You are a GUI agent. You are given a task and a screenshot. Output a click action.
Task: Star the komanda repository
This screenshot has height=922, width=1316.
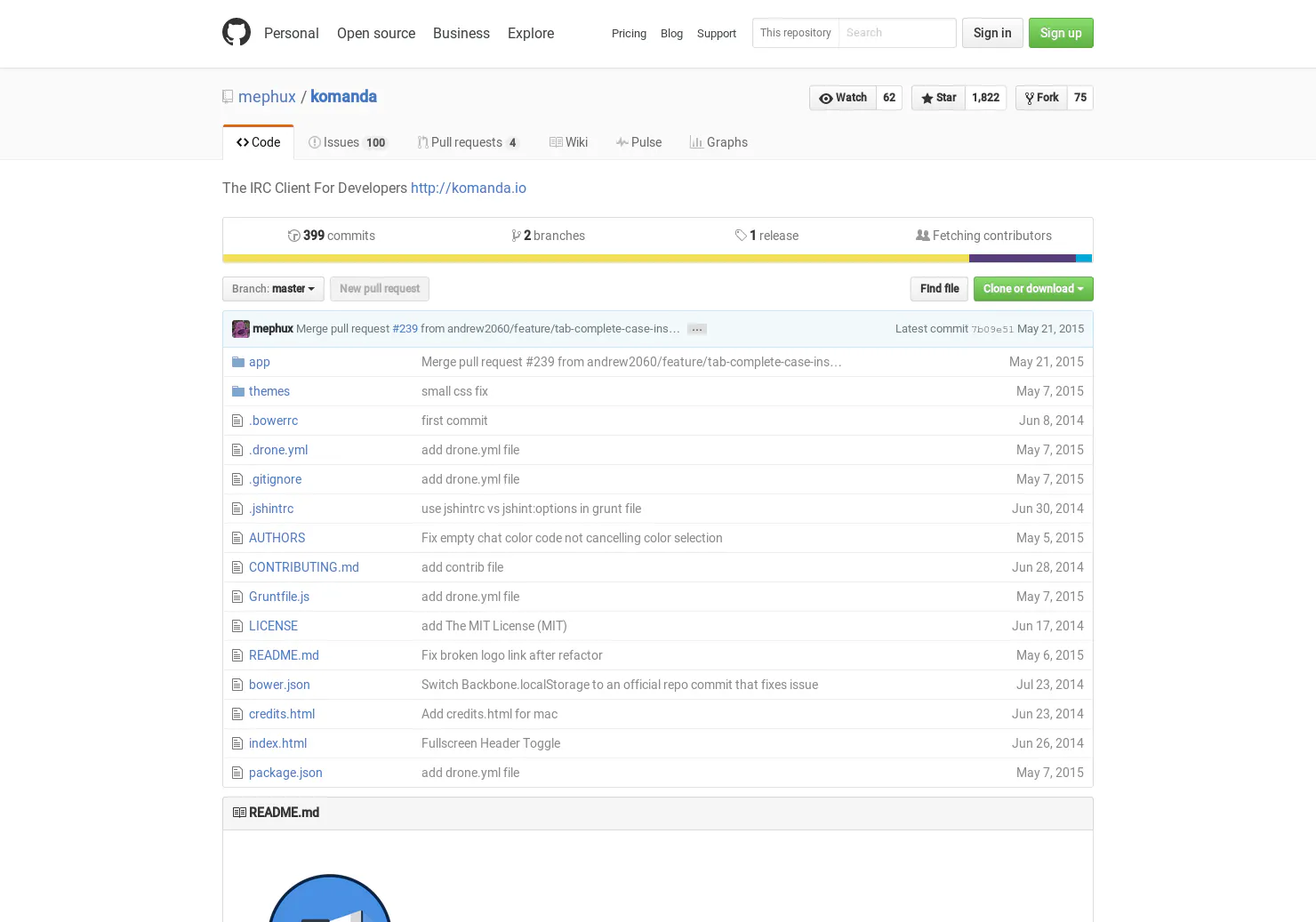pos(938,98)
